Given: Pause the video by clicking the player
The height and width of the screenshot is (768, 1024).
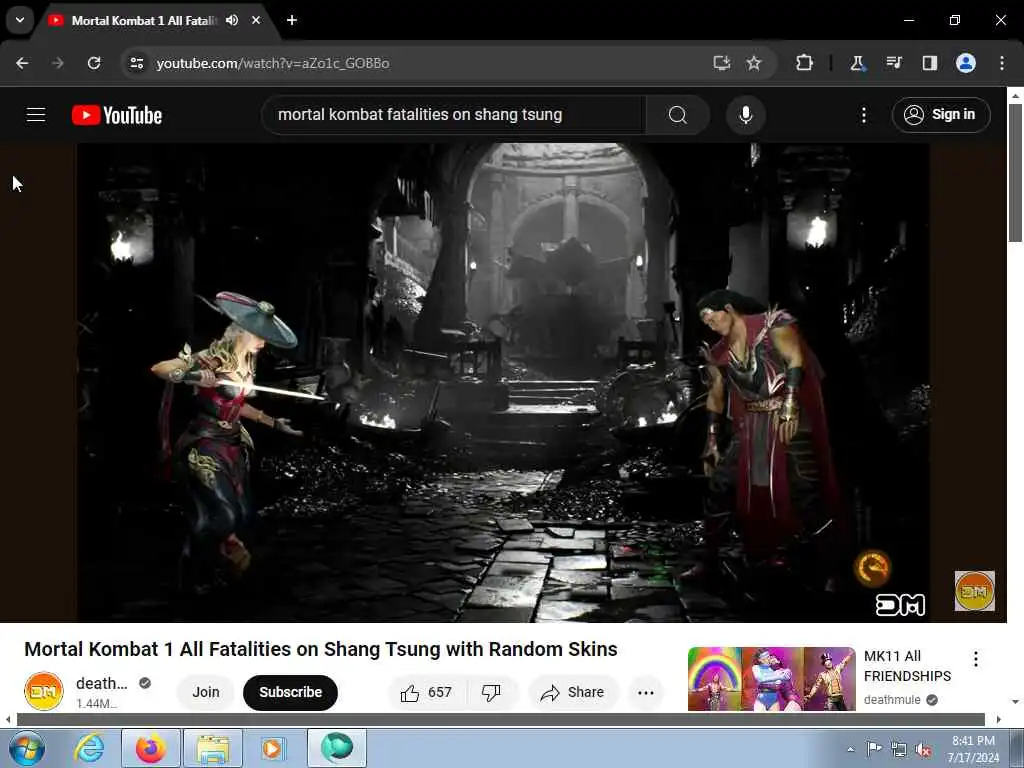Looking at the screenshot, I should tap(503, 382).
